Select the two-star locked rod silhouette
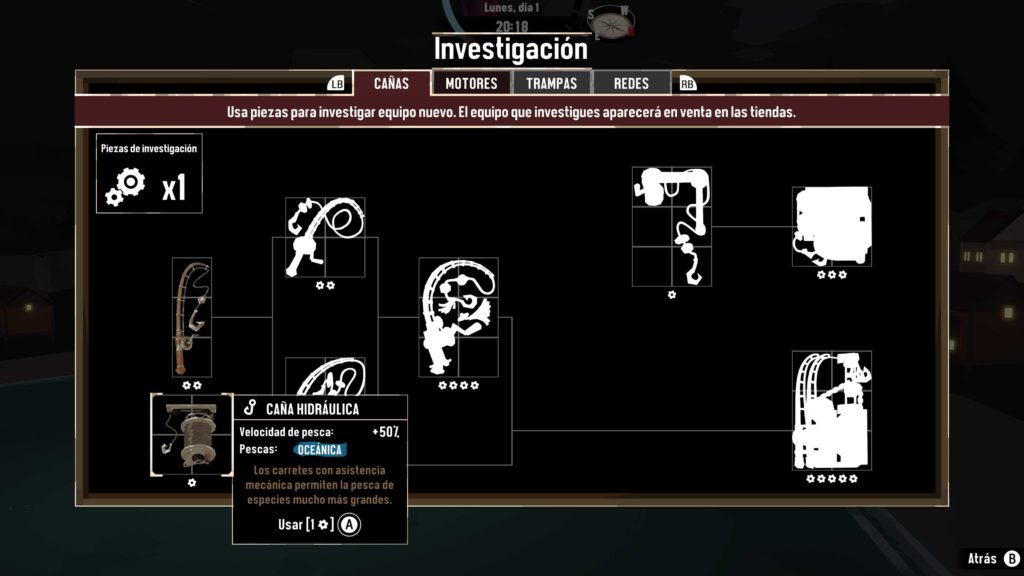The image size is (1024, 576). (x=325, y=237)
